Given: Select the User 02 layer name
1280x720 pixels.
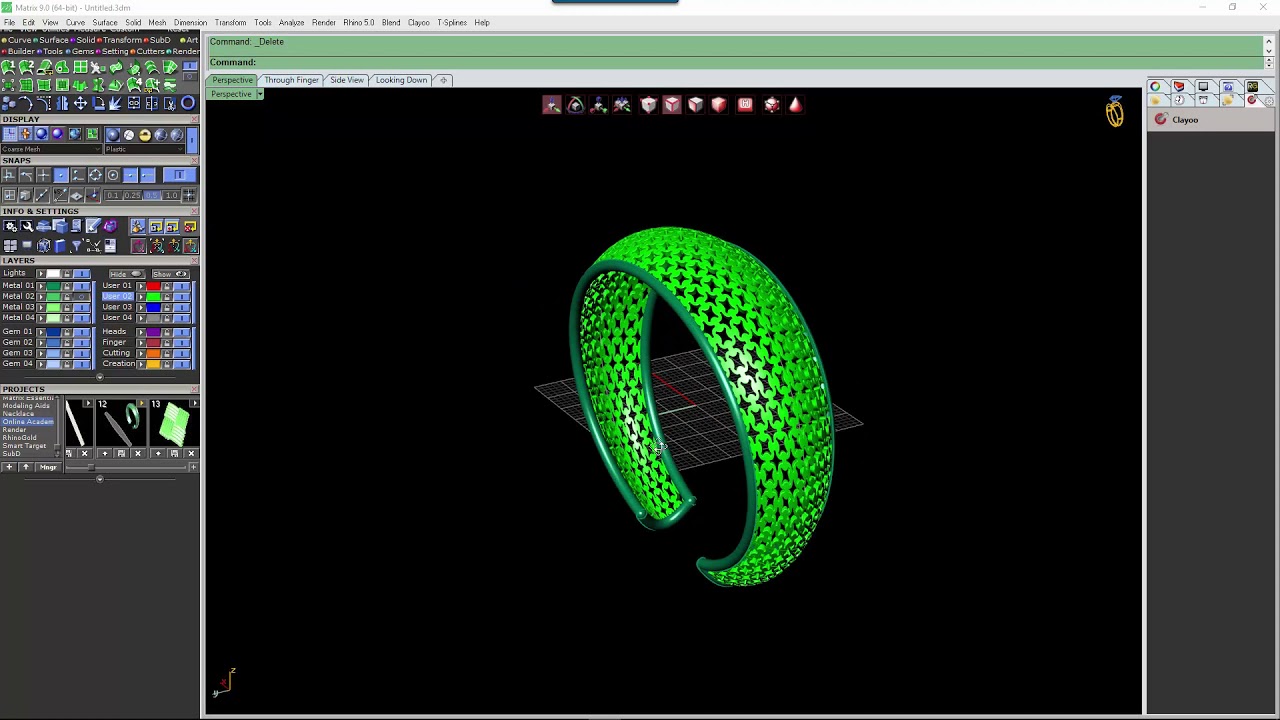Looking at the screenshot, I should (117, 297).
